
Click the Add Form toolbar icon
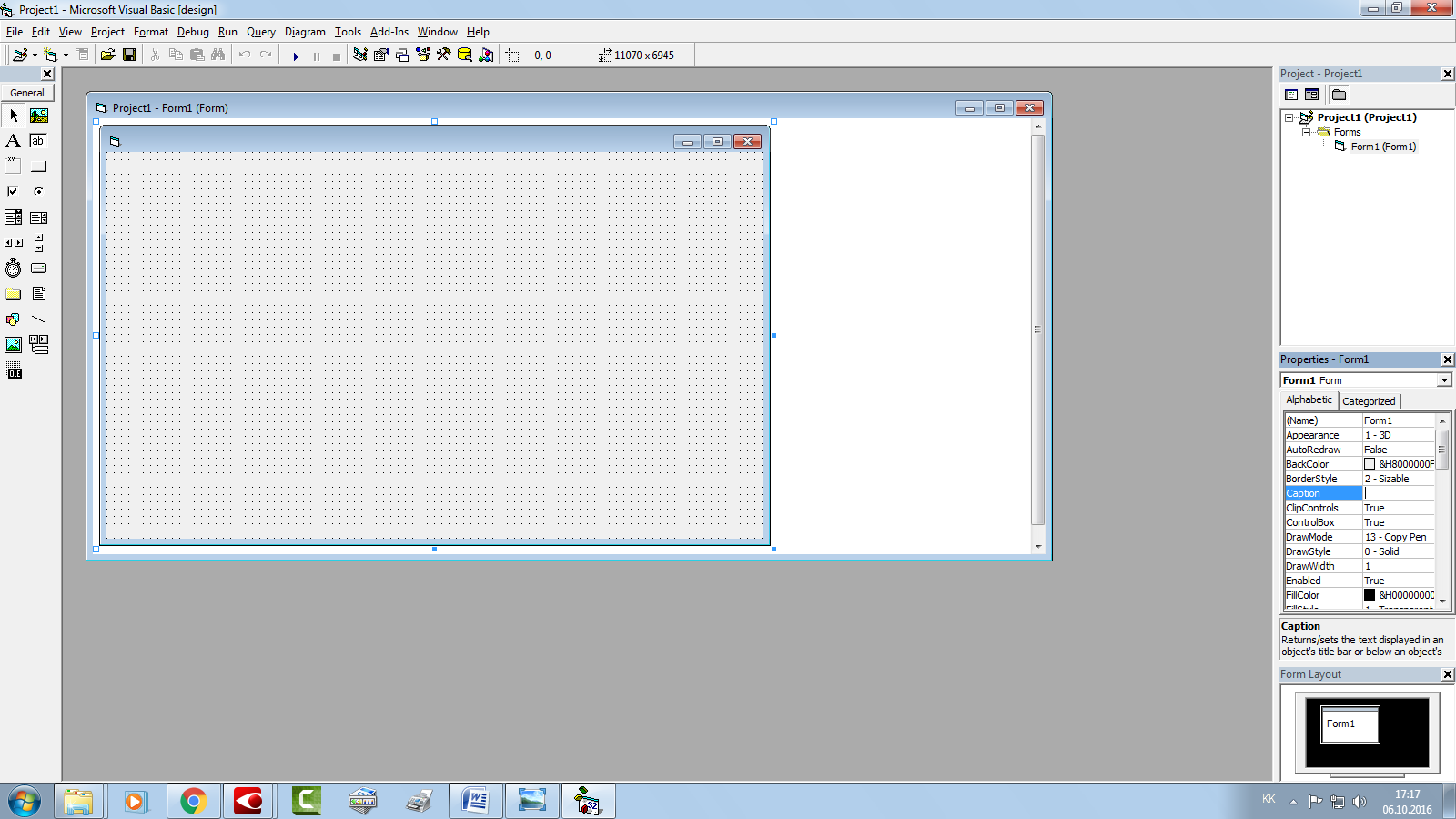(x=50, y=56)
